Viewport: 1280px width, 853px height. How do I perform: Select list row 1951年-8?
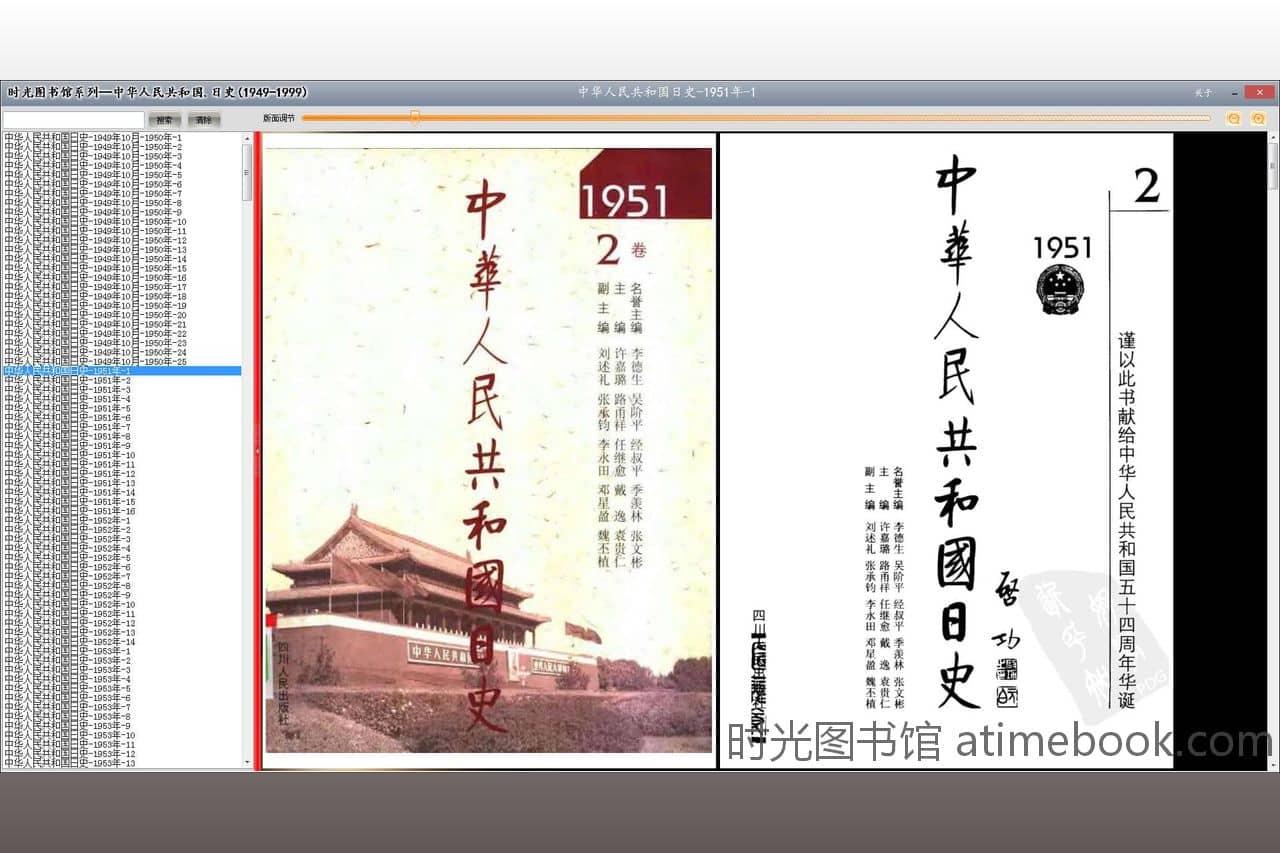121,436
